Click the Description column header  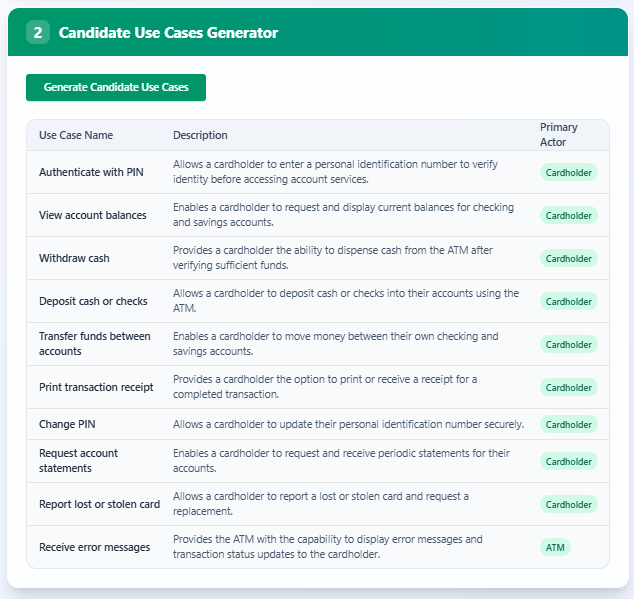pyautogui.click(x=200, y=135)
